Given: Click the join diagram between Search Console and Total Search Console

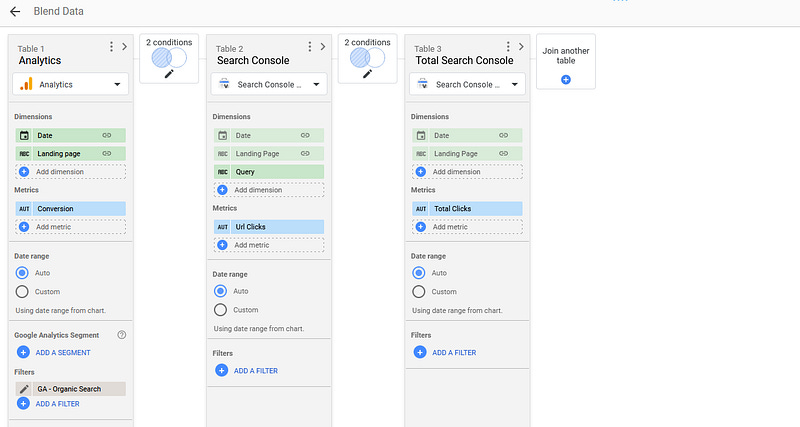Looking at the screenshot, I should [367, 58].
